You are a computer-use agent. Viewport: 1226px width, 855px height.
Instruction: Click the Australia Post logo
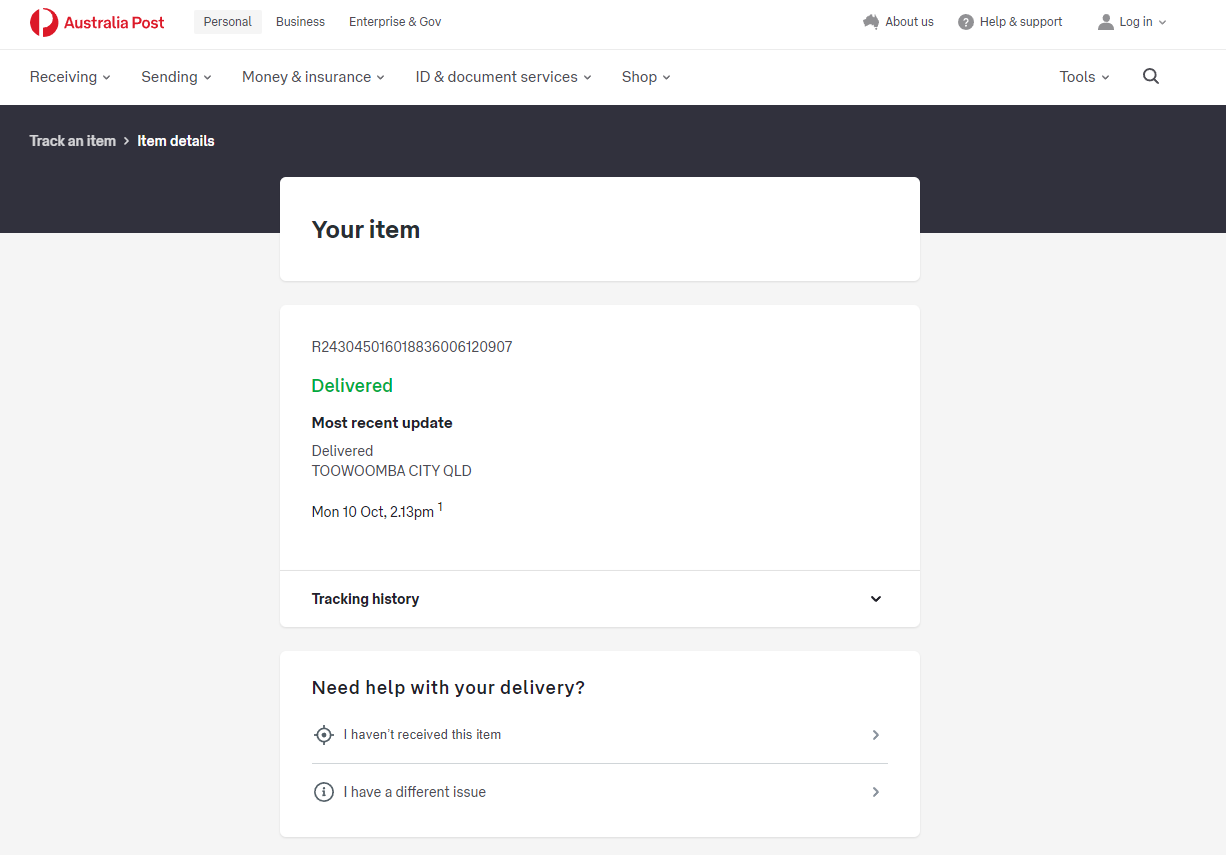point(97,22)
